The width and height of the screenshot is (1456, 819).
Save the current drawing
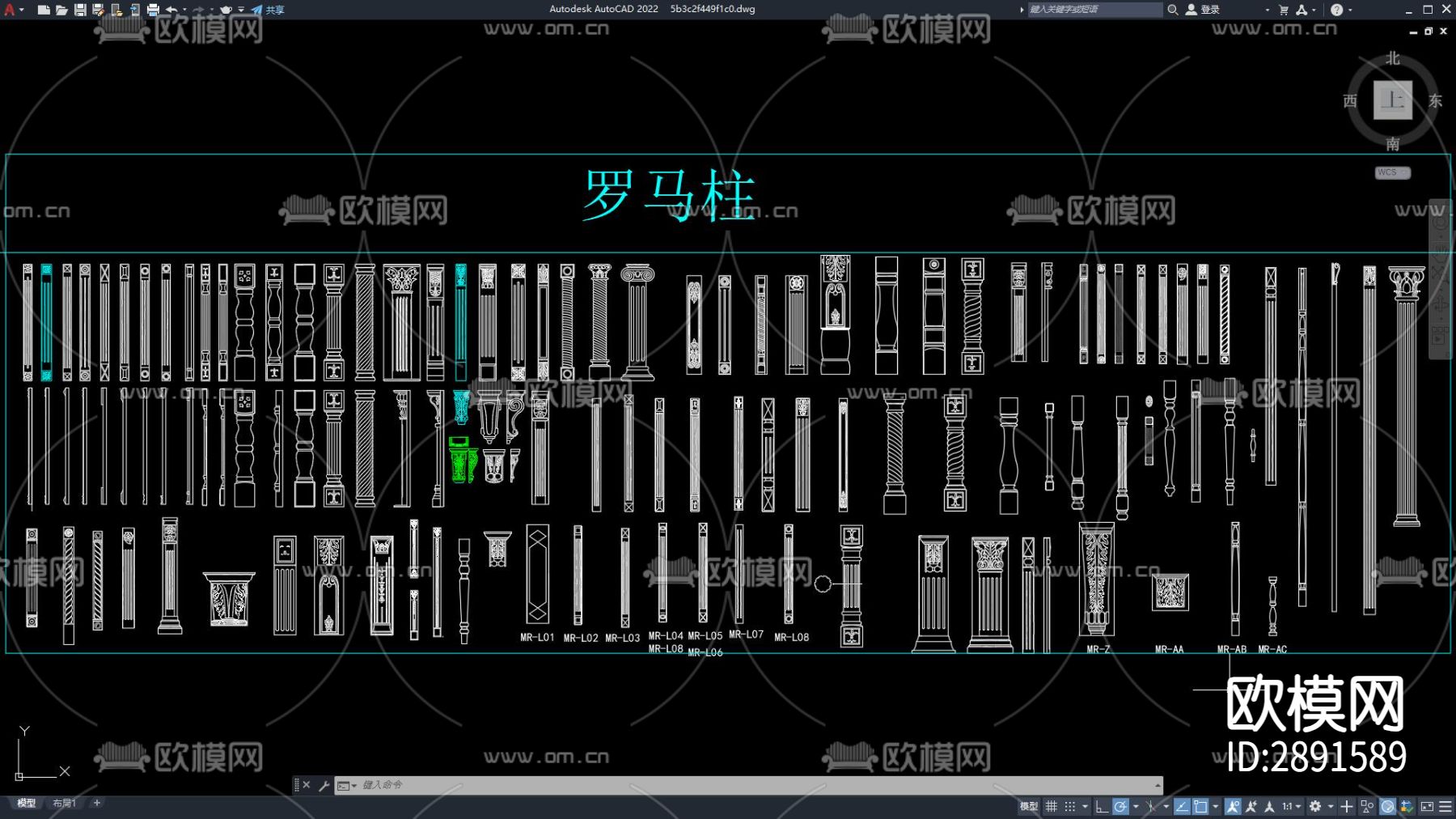pyautogui.click(x=80, y=10)
